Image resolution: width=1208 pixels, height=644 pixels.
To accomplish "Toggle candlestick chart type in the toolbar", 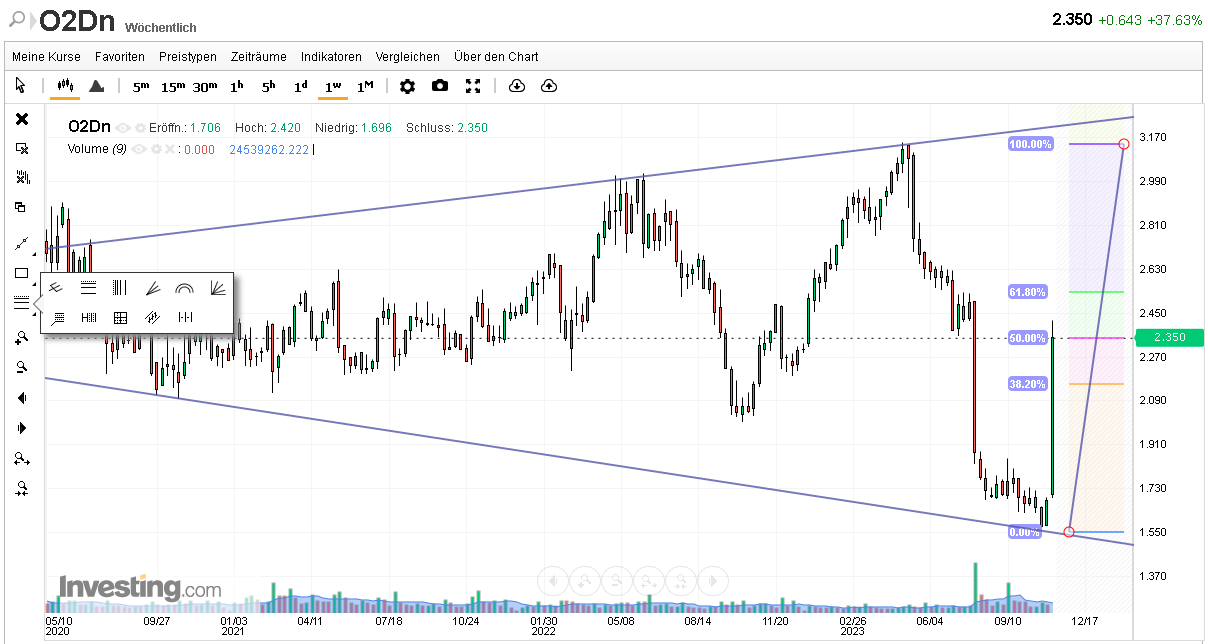I will (66, 86).
